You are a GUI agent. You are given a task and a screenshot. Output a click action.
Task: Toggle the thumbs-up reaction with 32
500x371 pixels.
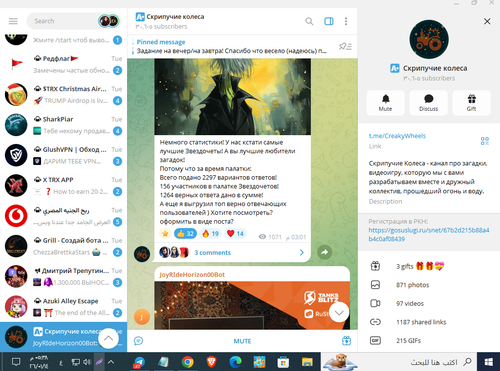pyautogui.click(x=185, y=233)
